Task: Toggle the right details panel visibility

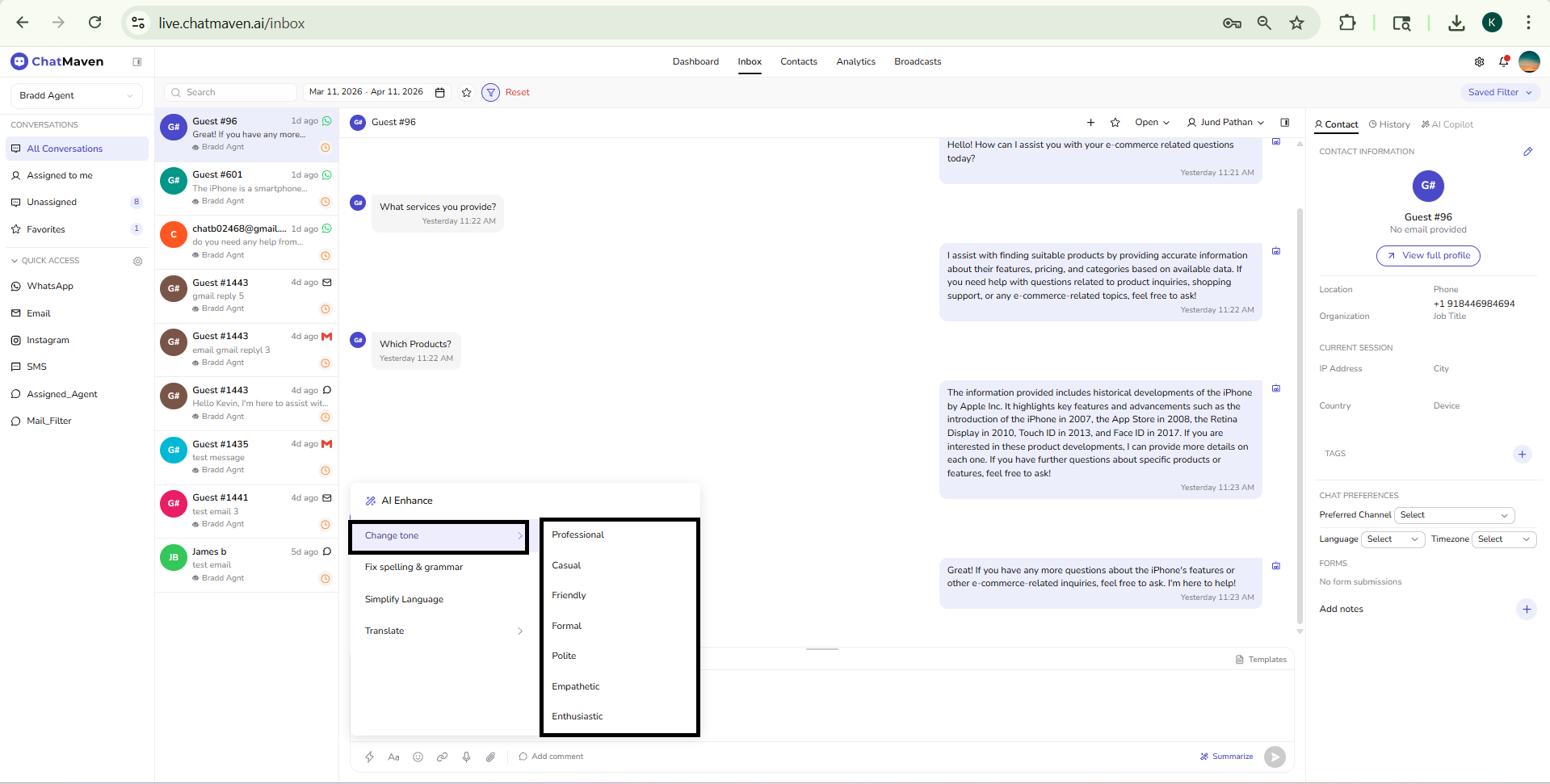Action: click(x=1285, y=122)
